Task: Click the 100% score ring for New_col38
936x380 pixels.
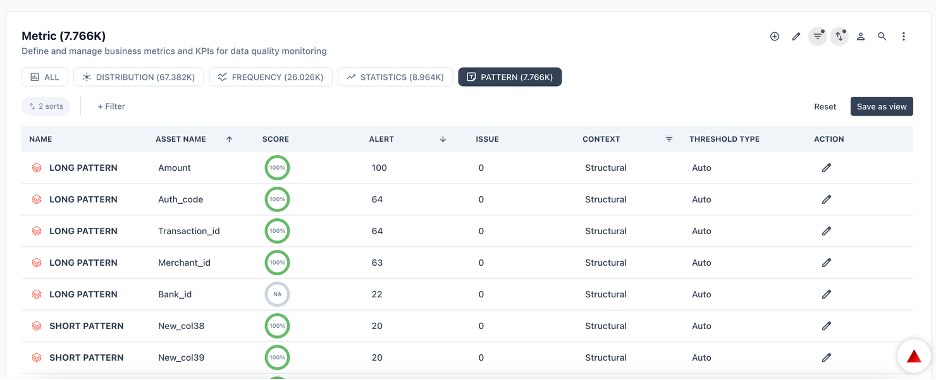Action: [277, 326]
